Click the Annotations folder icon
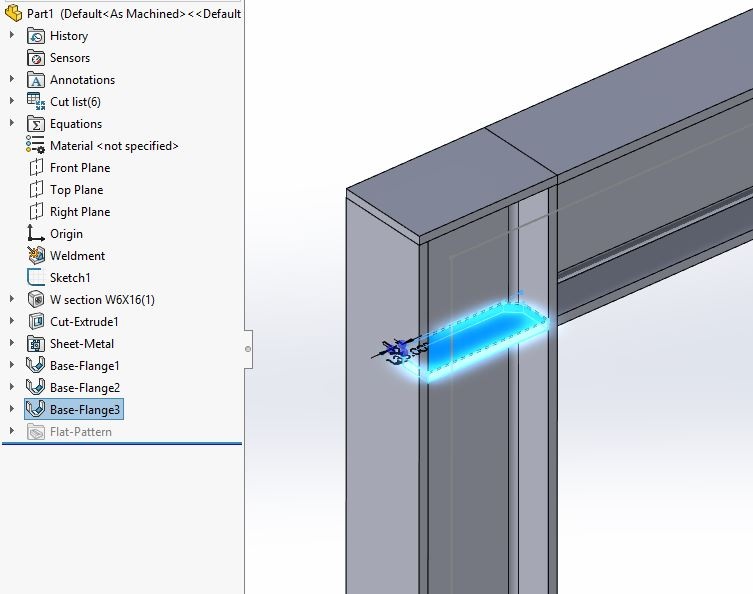The image size is (753, 594). pyautogui.click(x=36, y=80)
